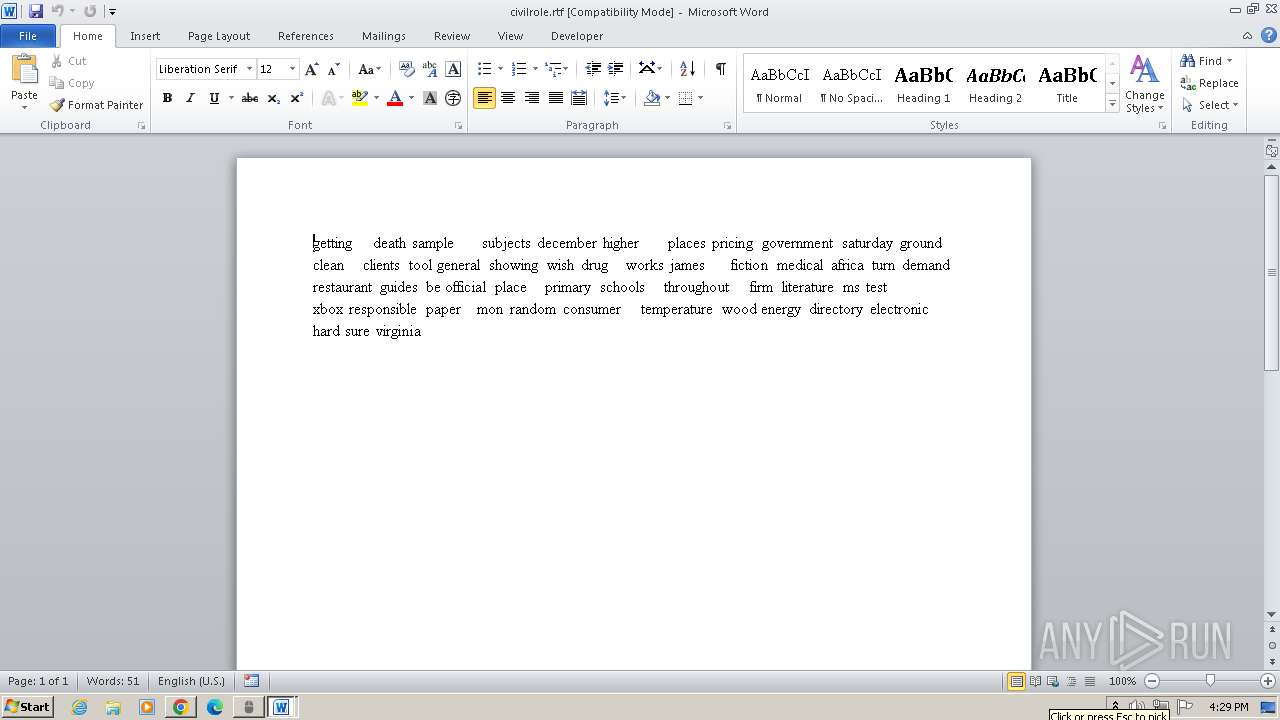1280x720 pixels.
Task: Click the Undo icon in quick access toolbar
Action: [x=58, y=11]
